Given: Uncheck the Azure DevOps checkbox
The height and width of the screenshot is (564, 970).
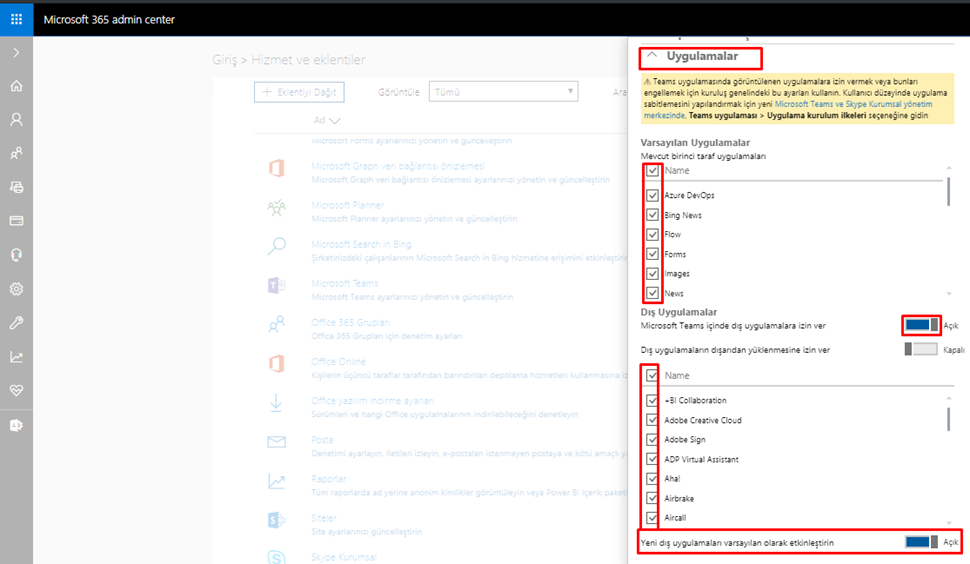Looking at the screenshot, I should coord(652,195).
